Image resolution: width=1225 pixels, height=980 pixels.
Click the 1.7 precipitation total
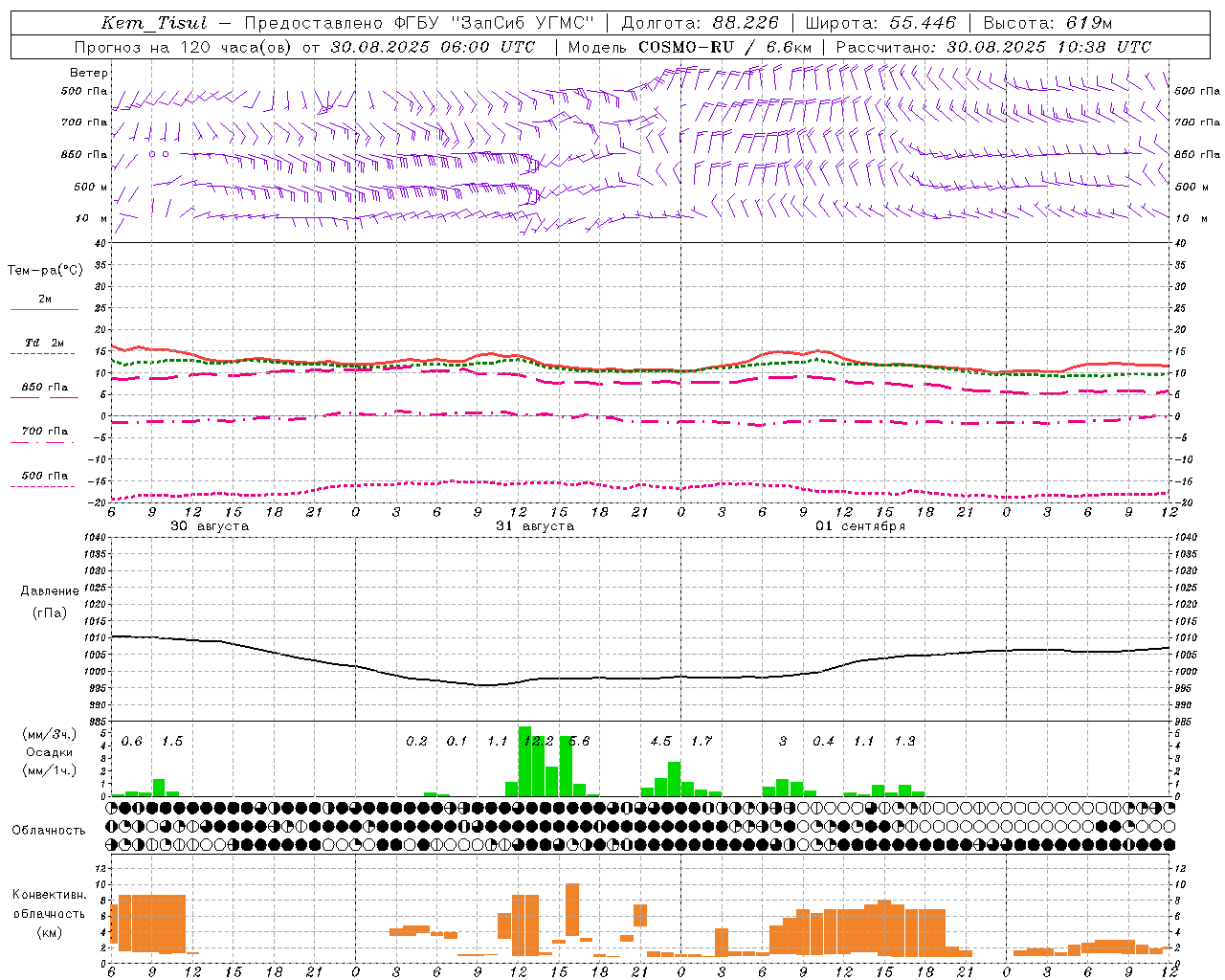(702, 741)
